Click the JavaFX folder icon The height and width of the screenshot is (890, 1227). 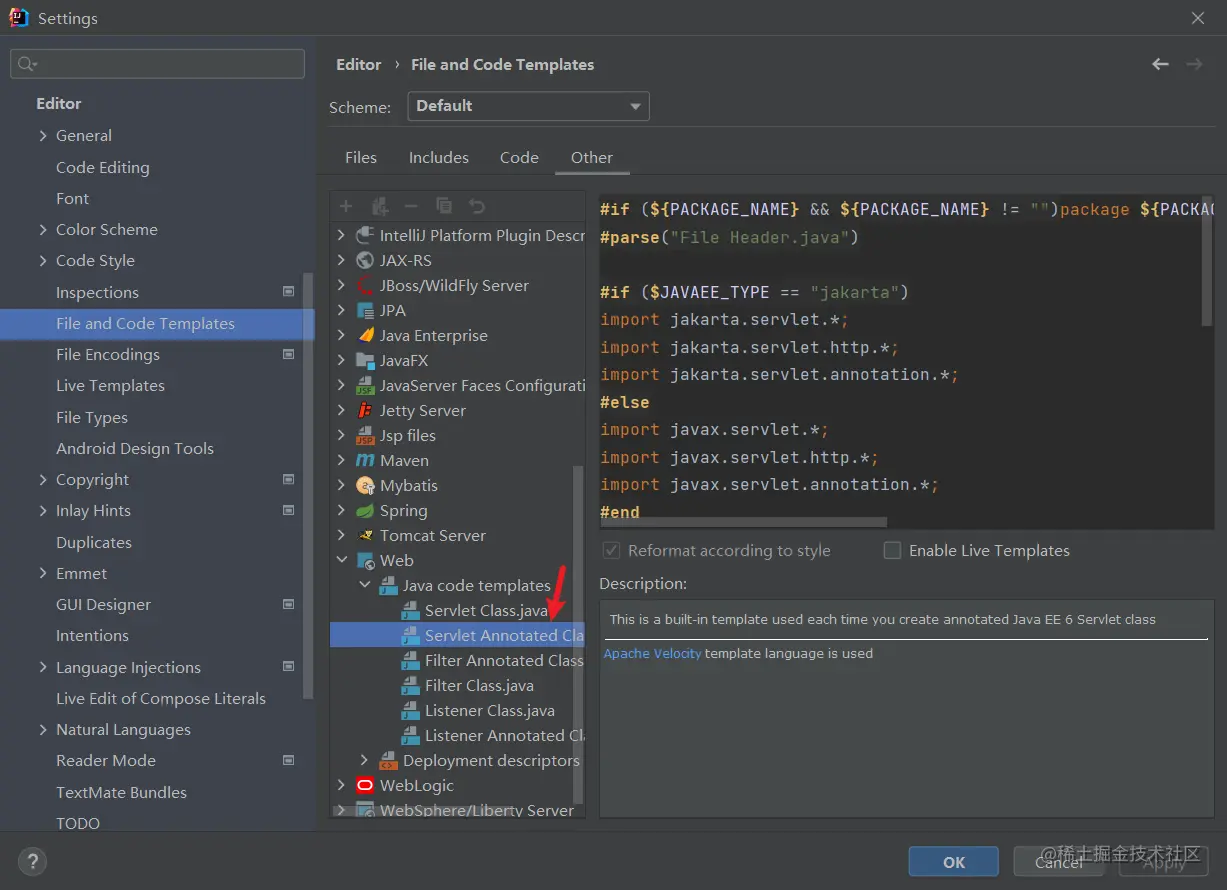[x=365, y=360]
